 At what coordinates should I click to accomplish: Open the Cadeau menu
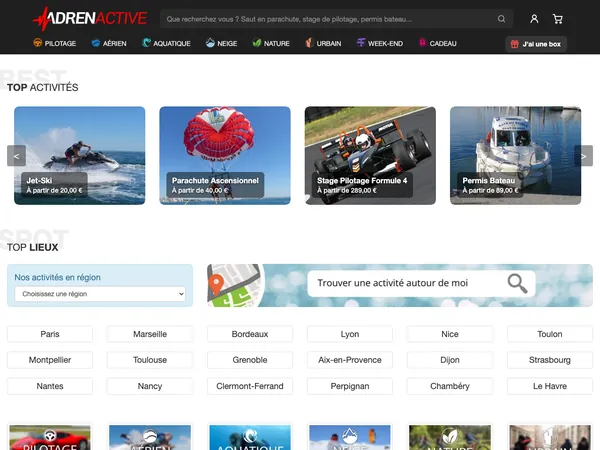click(x=438, y=43)
